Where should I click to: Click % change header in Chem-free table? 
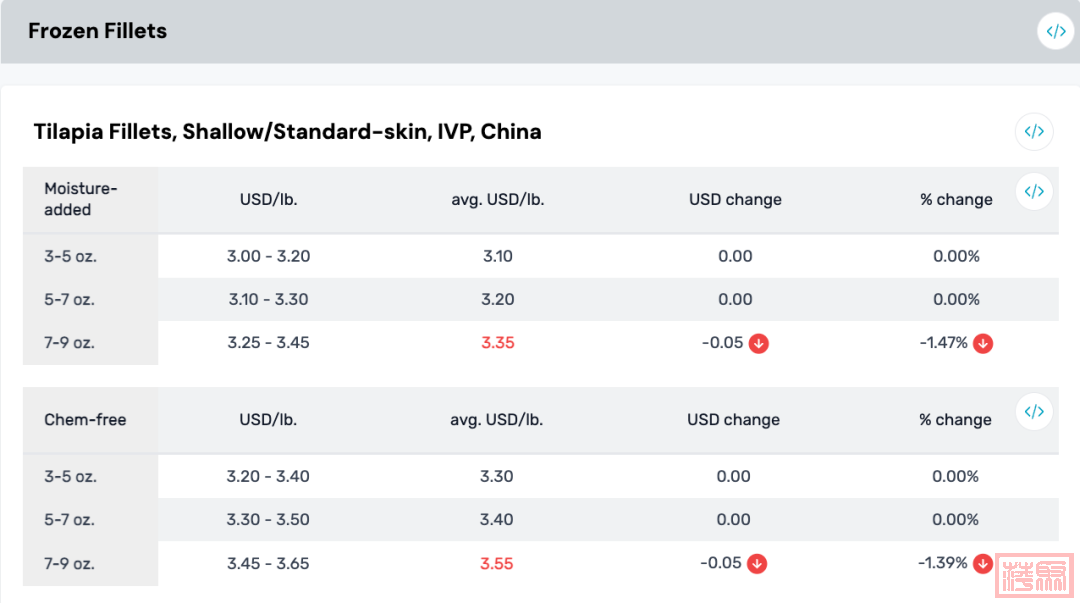(955, 420)
